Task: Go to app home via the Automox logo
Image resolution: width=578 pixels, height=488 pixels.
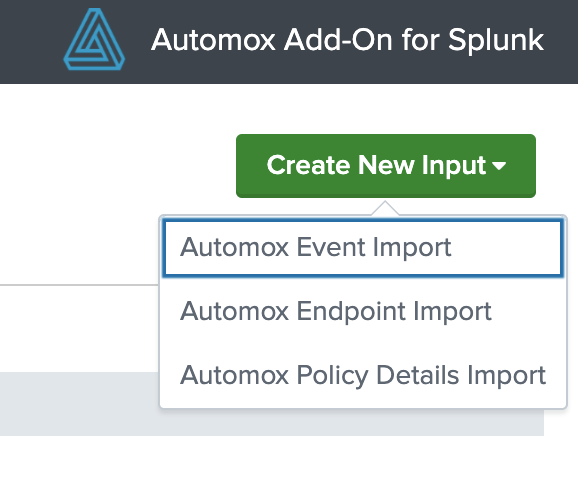Action: (x=94, y=39)
